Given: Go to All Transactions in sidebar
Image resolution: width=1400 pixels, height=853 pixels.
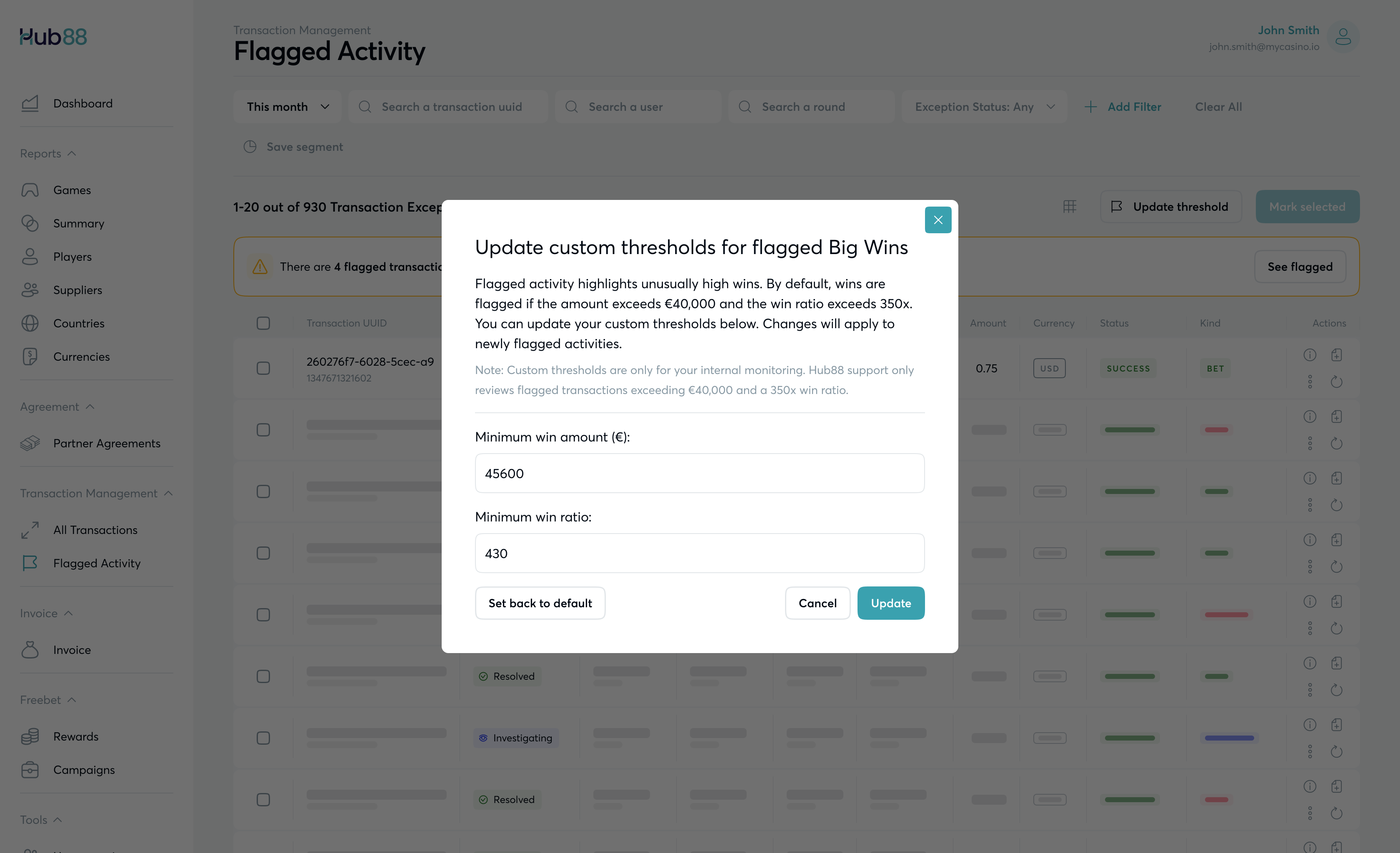Looking at the screenshot, I should [x=95, y=530].
